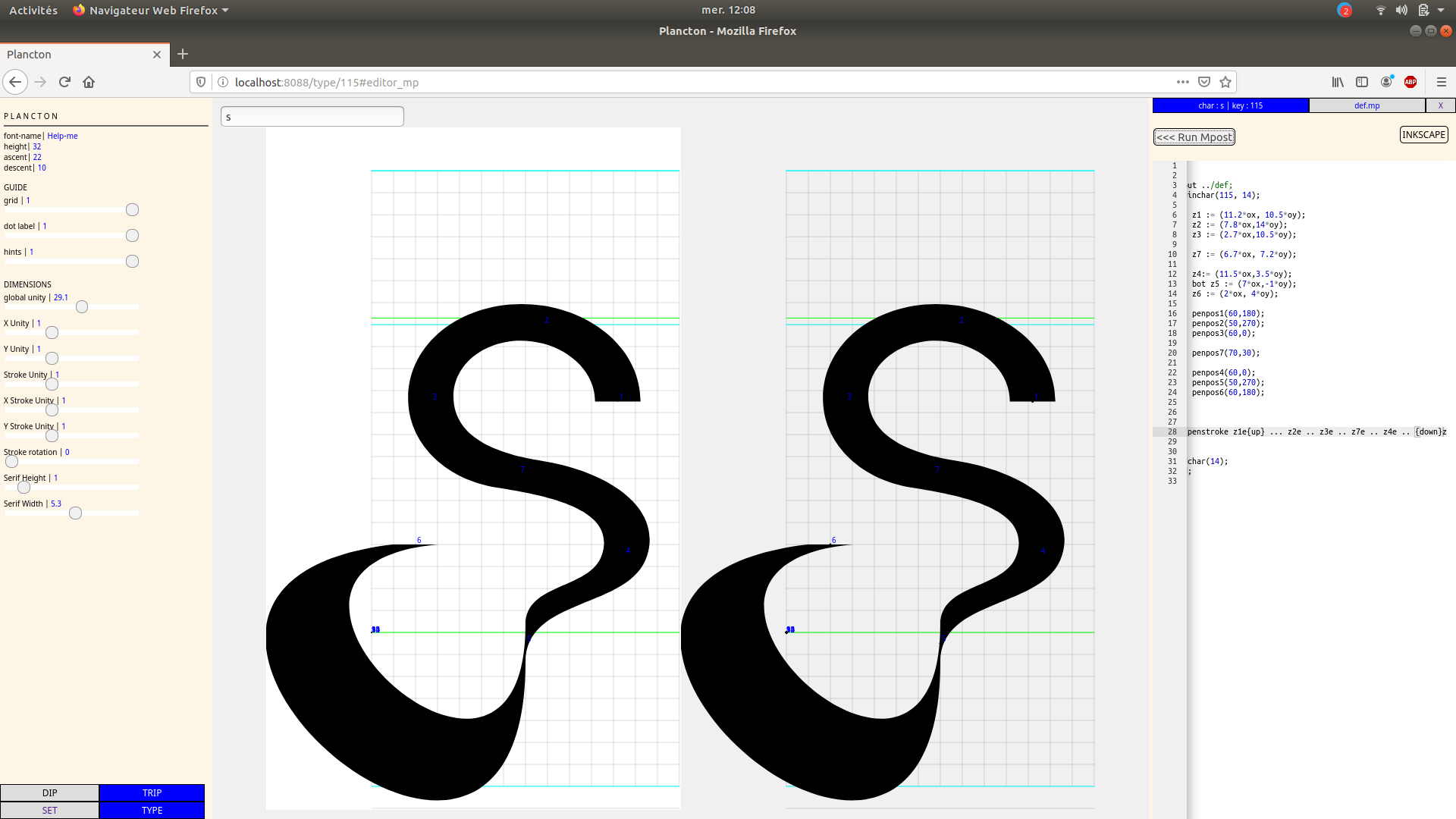
Task: Switch to def.mp editor tab
Action: (1367, 105)
